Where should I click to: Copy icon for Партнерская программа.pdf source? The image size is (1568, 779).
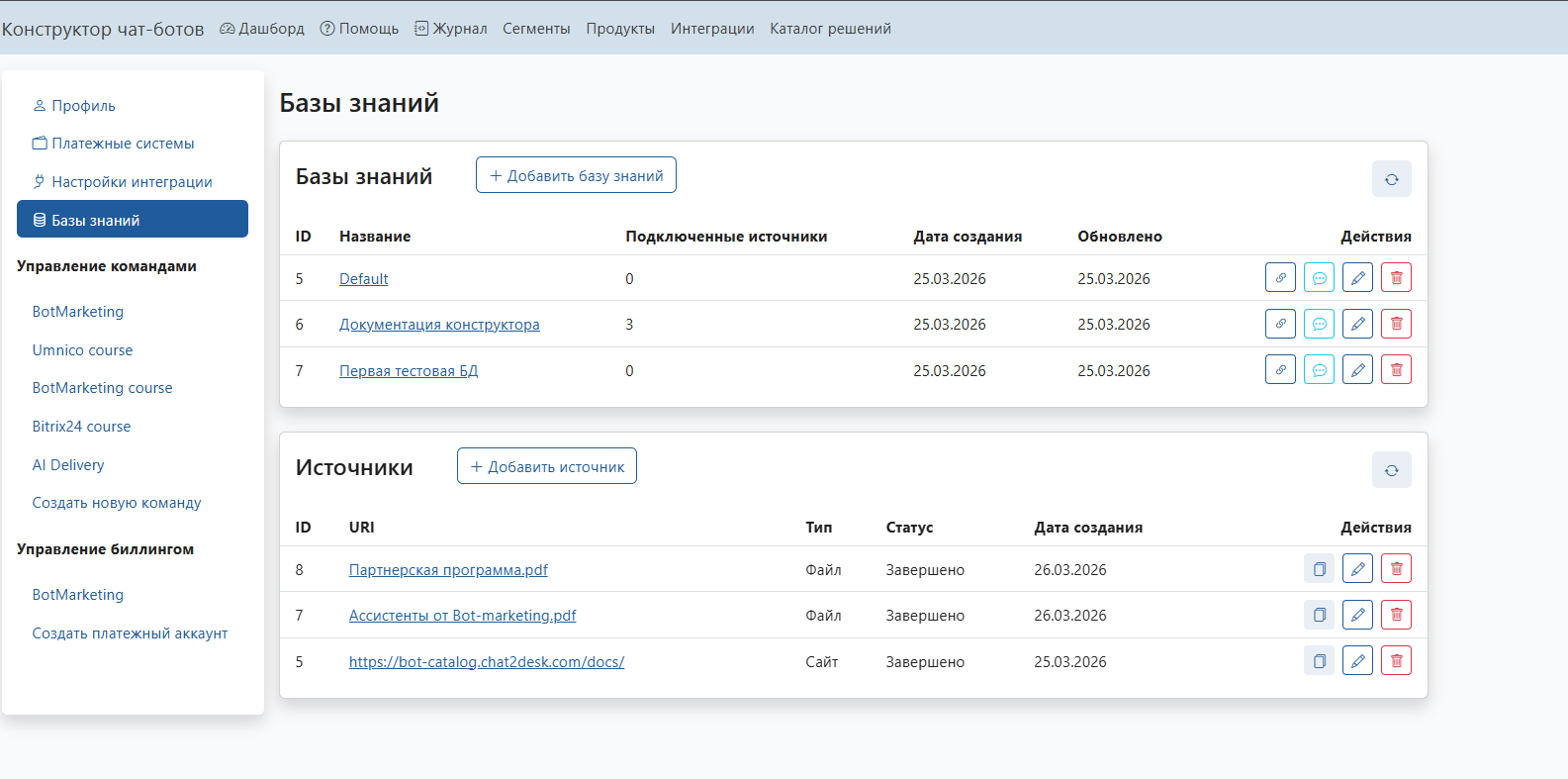click(1319, 569)
